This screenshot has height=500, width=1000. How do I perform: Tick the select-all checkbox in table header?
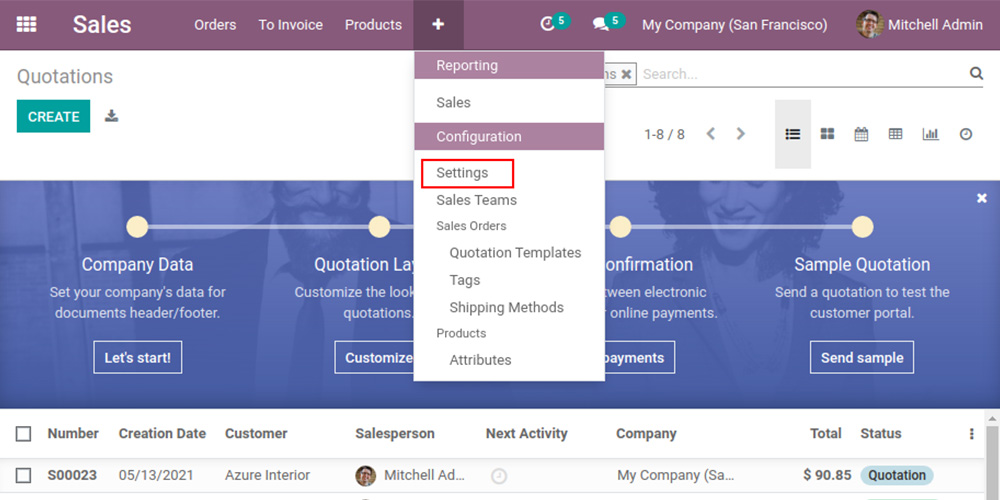point(24,434)
